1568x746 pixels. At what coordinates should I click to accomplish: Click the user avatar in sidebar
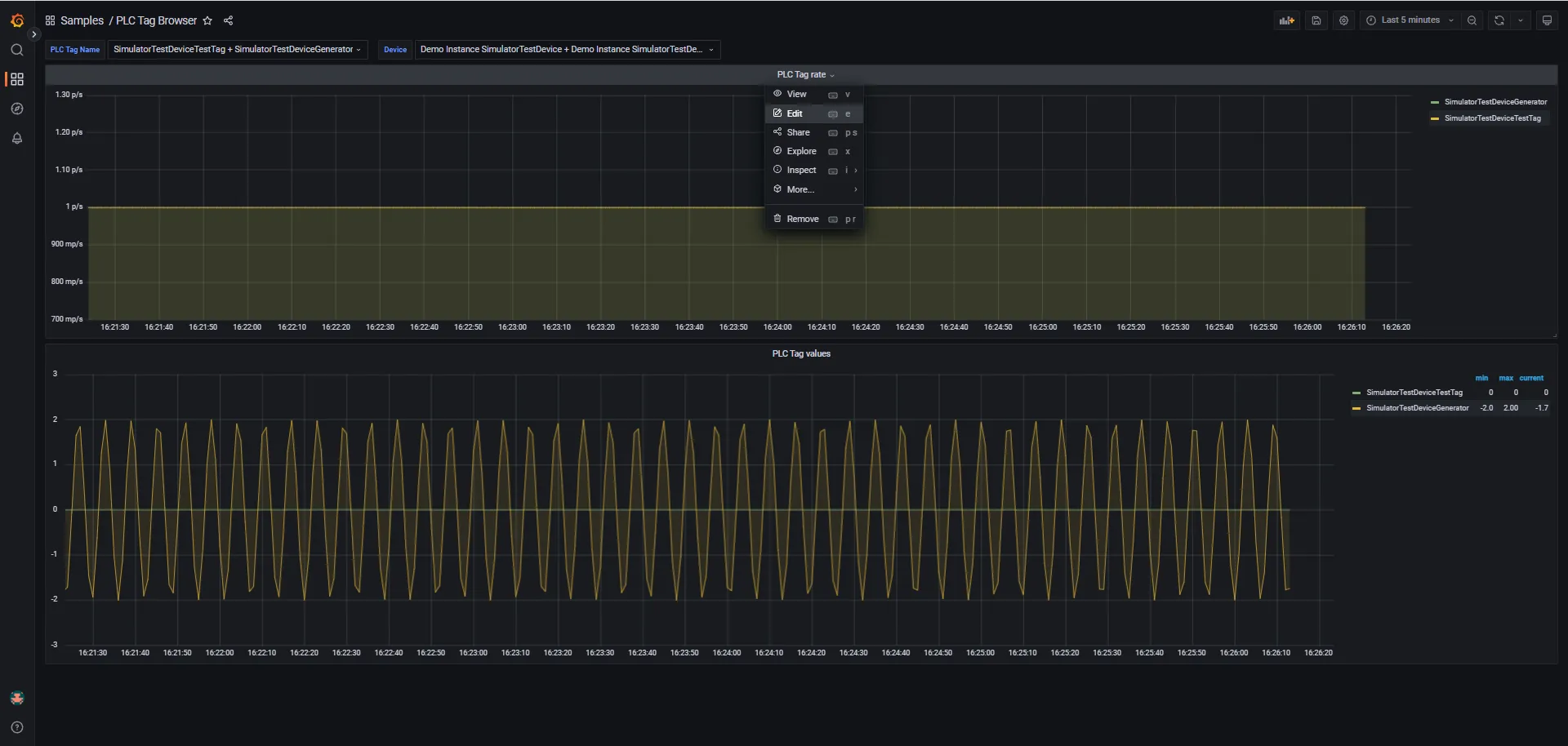pos(17,698)
